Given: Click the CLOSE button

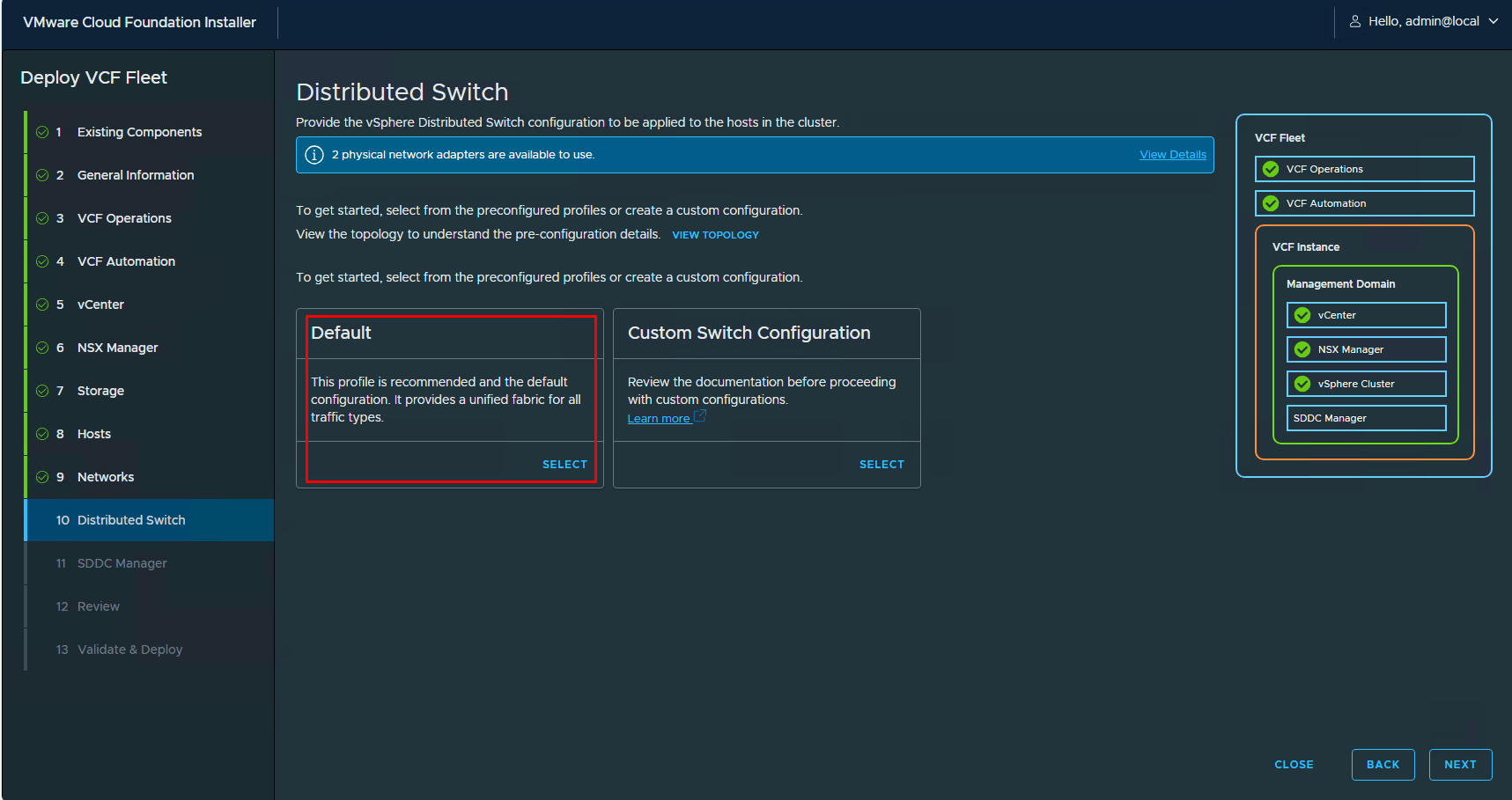Looking at the screenshot, I should coord(1294,765).
